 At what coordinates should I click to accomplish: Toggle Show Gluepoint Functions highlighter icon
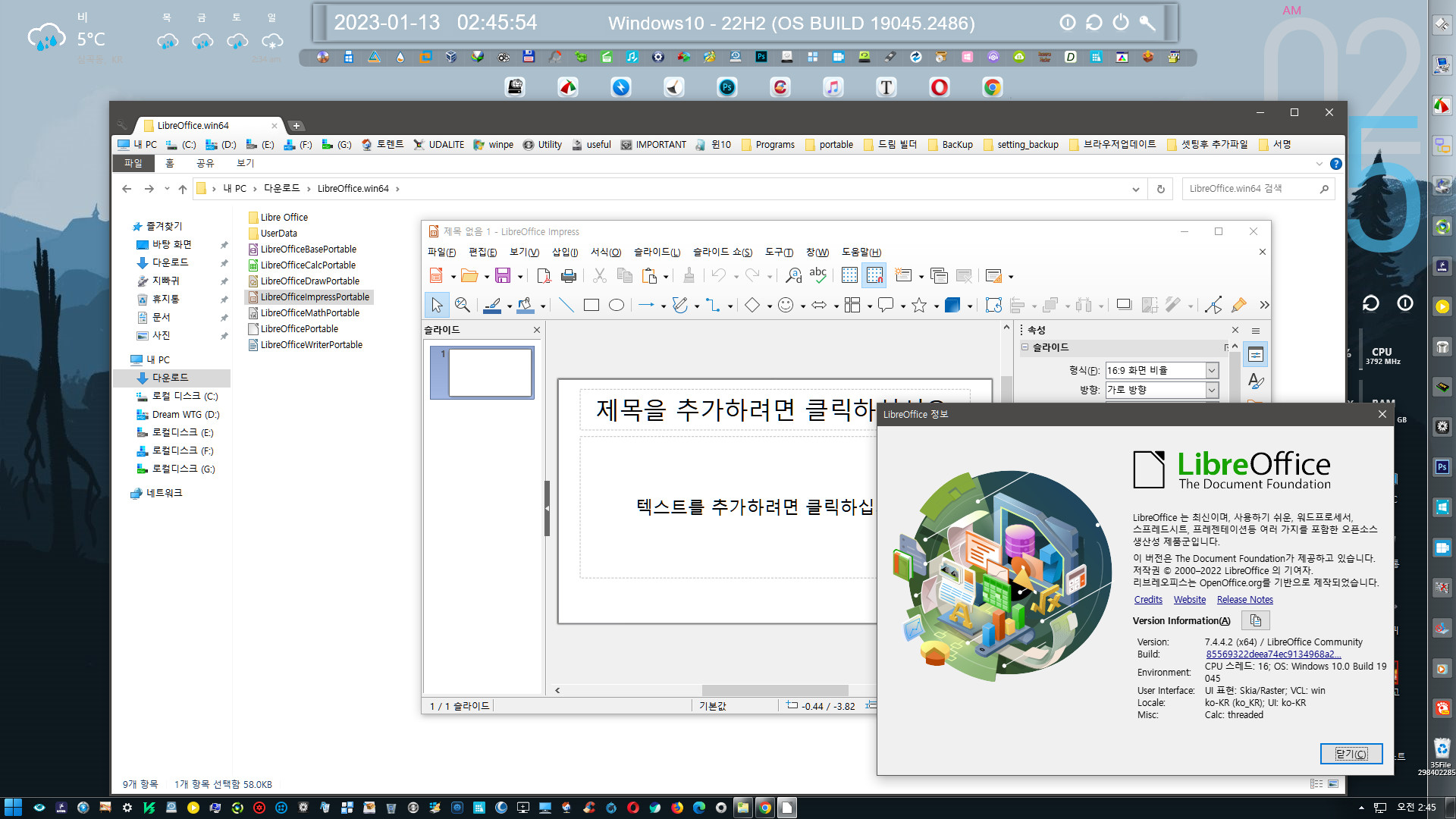point(1239,305)
